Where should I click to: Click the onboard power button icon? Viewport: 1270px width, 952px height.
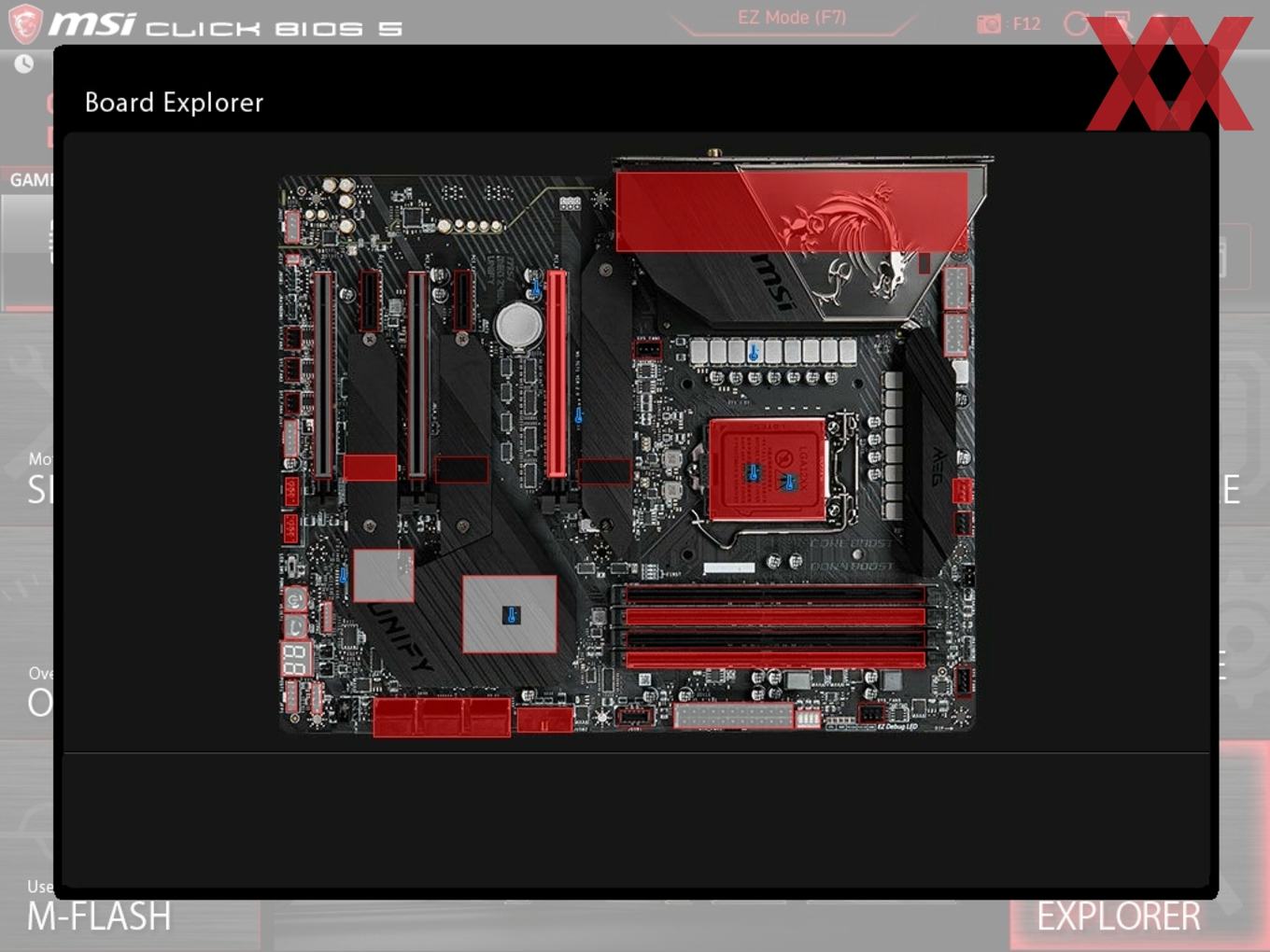pos(295,599)
